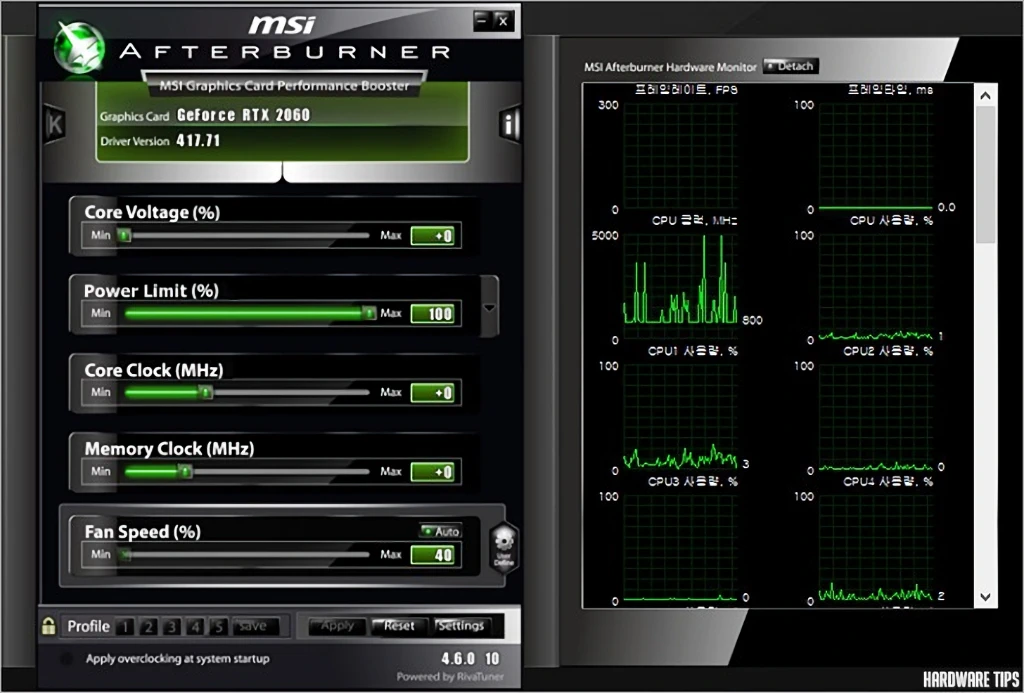The width and height of the screenshot is (1024, 693).
Task: Click the Memory Clock (MHz) label
Action: click(169, 449)
